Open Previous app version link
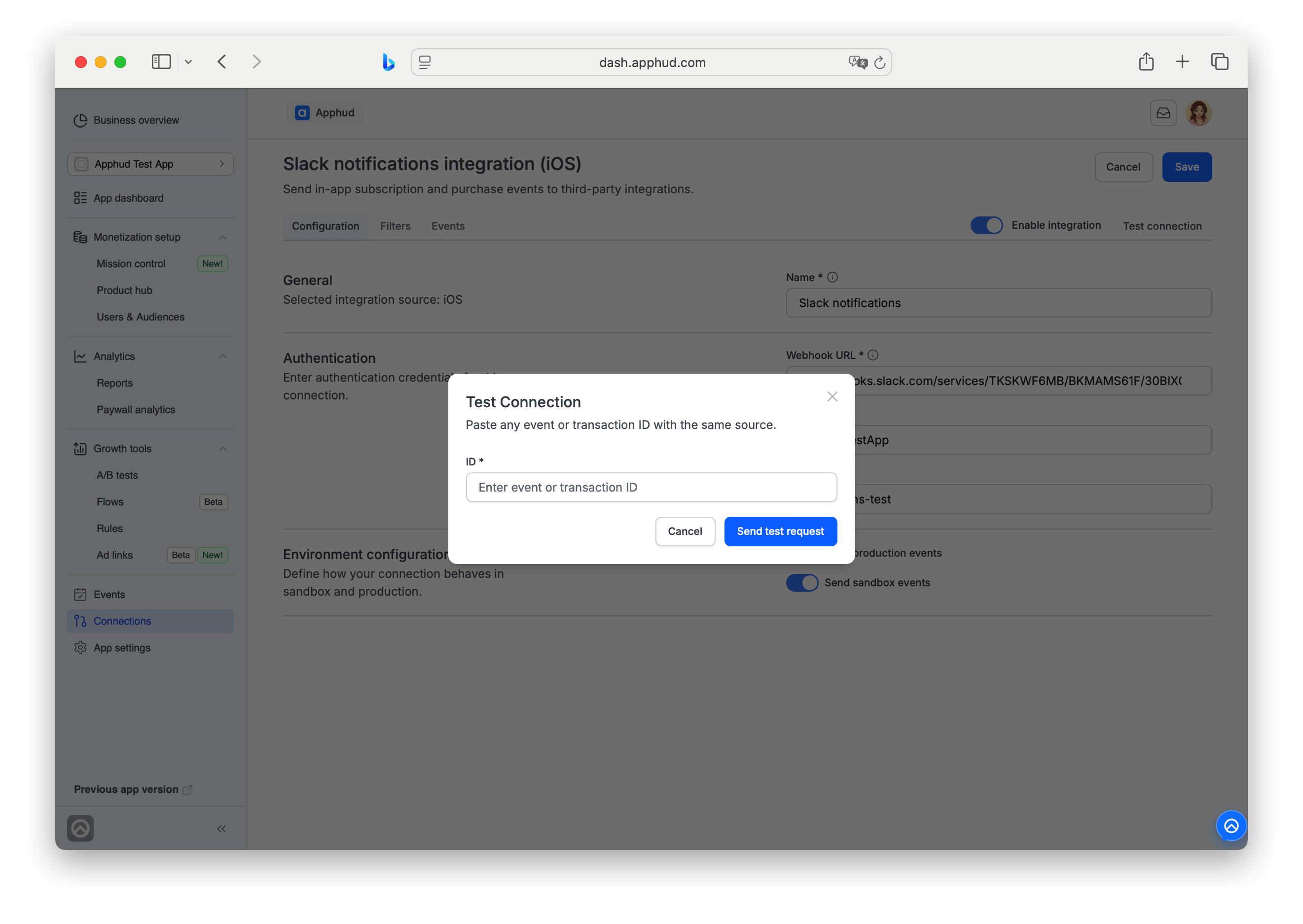Viewport: 1303px width, 924px height. click(133, 789)
